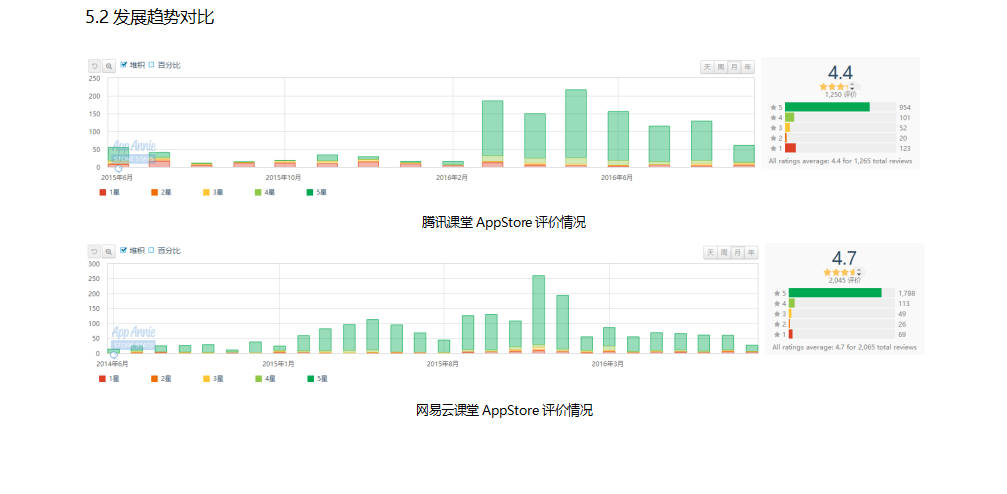
Task: Click the 2016年6月 axis label in the 腾讯课堂 chart
Action: (x=617, y=177)
